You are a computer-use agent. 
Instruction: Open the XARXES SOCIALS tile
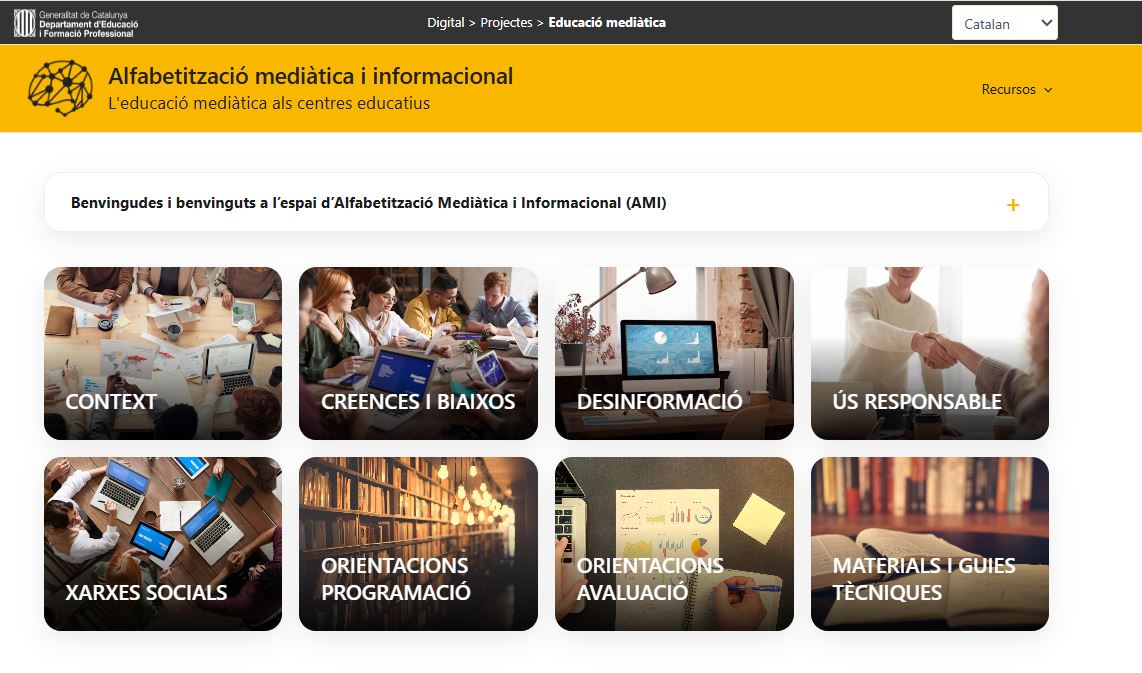click(163, 544)
